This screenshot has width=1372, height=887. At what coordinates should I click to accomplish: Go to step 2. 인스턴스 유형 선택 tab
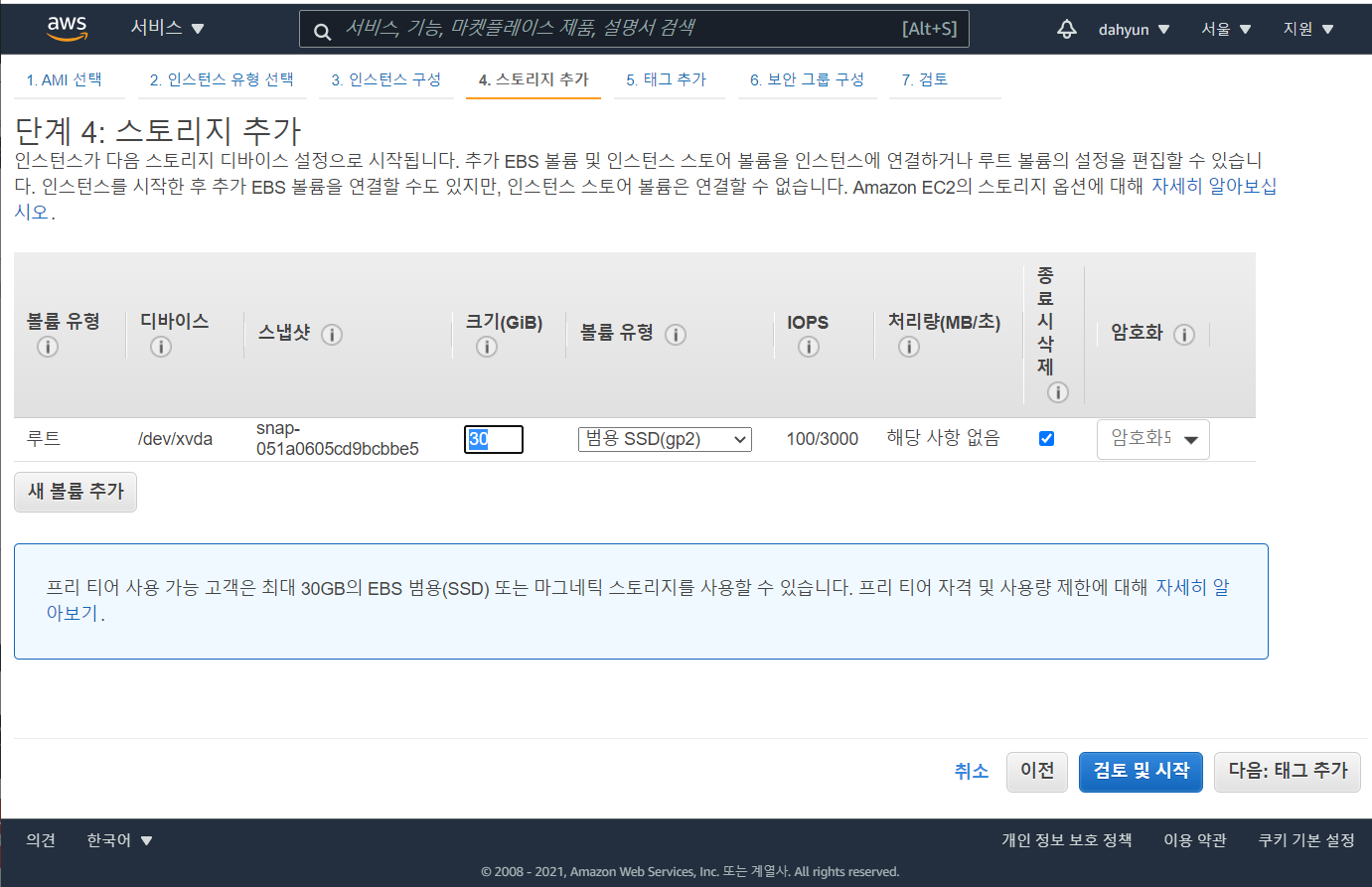click(x=222, y=79)
